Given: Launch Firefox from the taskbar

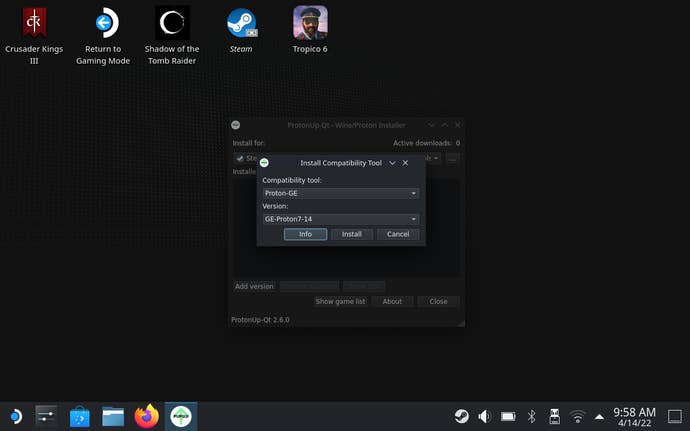Looking at the screenshot, I should 147,416.
